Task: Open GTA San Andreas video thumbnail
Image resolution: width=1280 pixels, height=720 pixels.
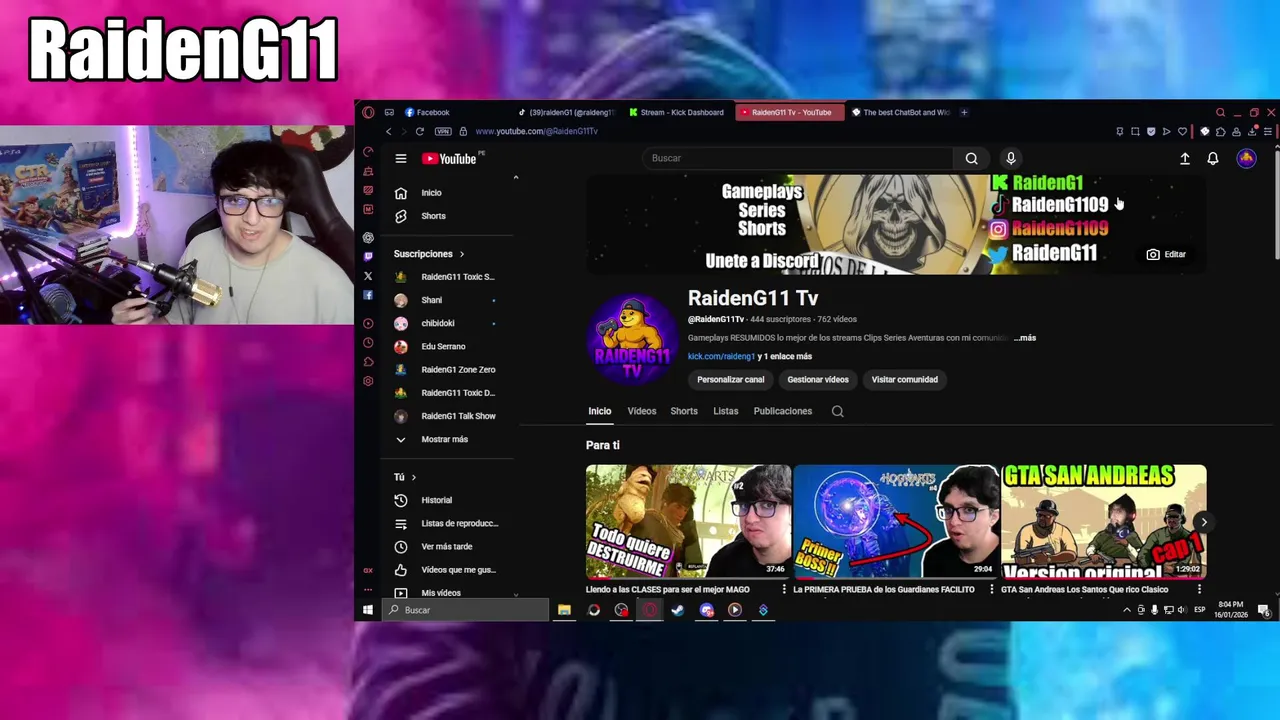Action: (1104, 522)
